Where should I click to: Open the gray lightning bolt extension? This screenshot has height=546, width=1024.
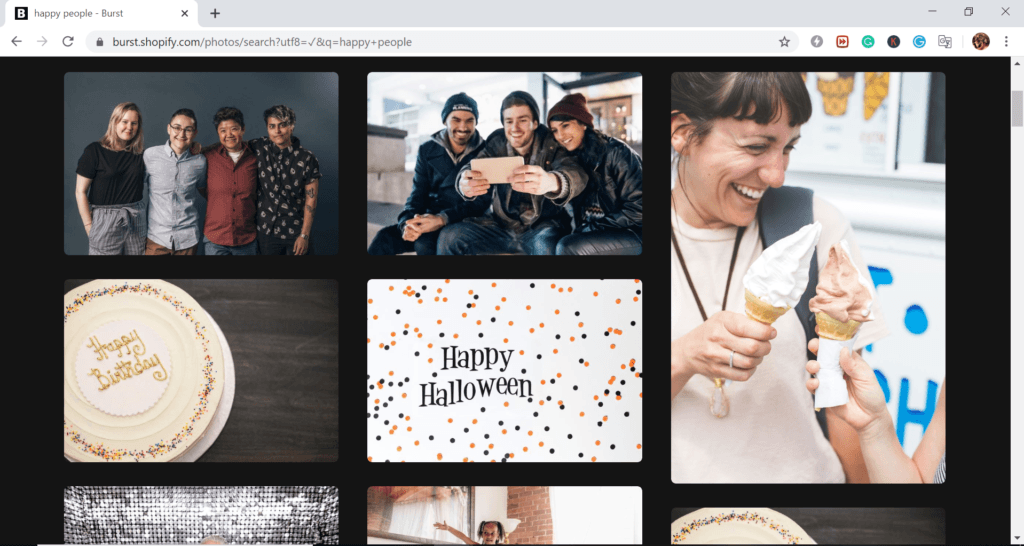point(816,42)
